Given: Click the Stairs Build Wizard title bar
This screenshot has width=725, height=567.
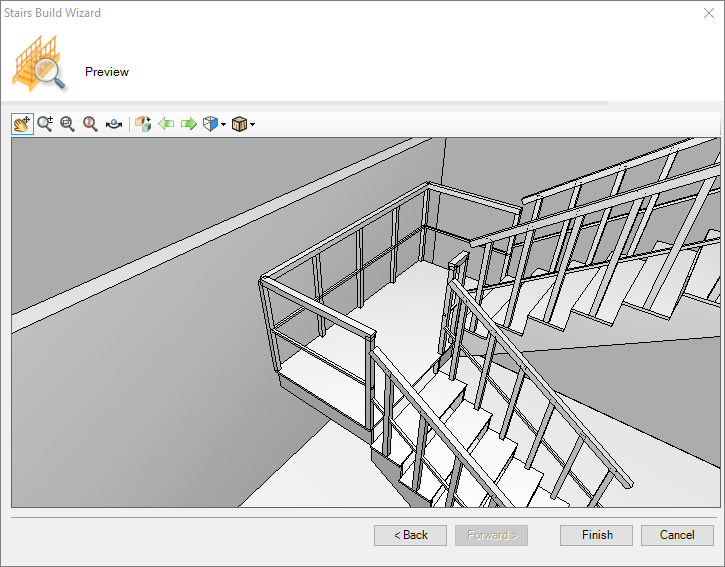Looking at the screenshot, I should 300,13.
